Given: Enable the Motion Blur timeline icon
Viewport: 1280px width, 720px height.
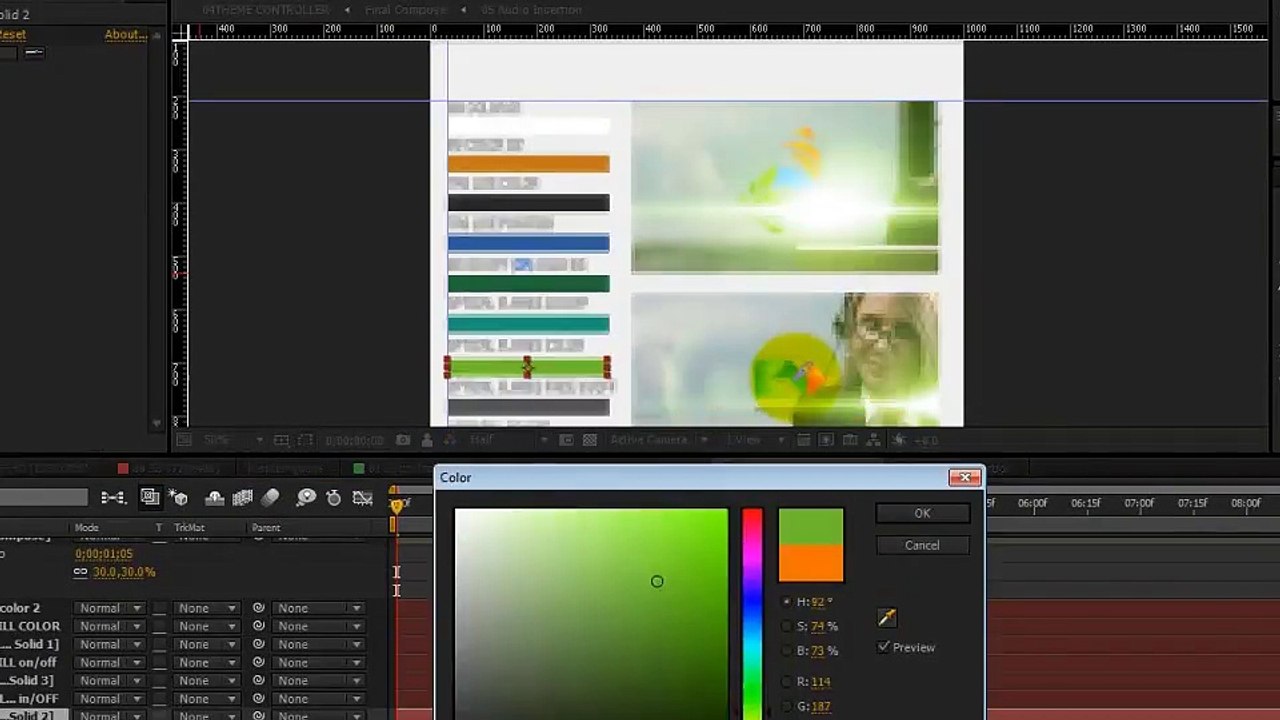Looking at the screenshot, I should pyautogui.click(x=270, y=497).
